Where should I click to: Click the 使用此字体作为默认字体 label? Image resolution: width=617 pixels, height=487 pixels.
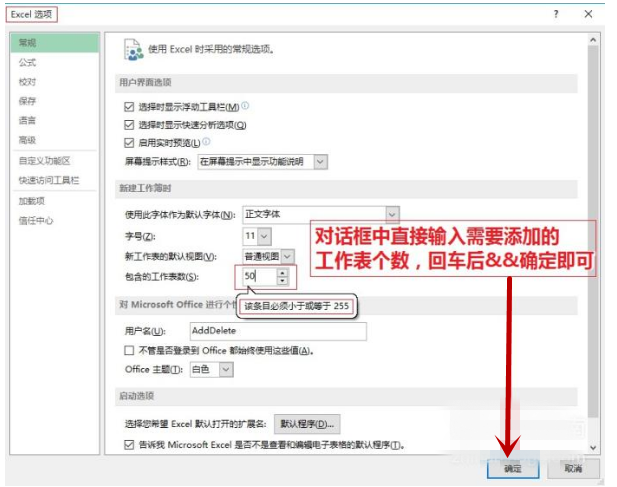[x=180, y=215]
